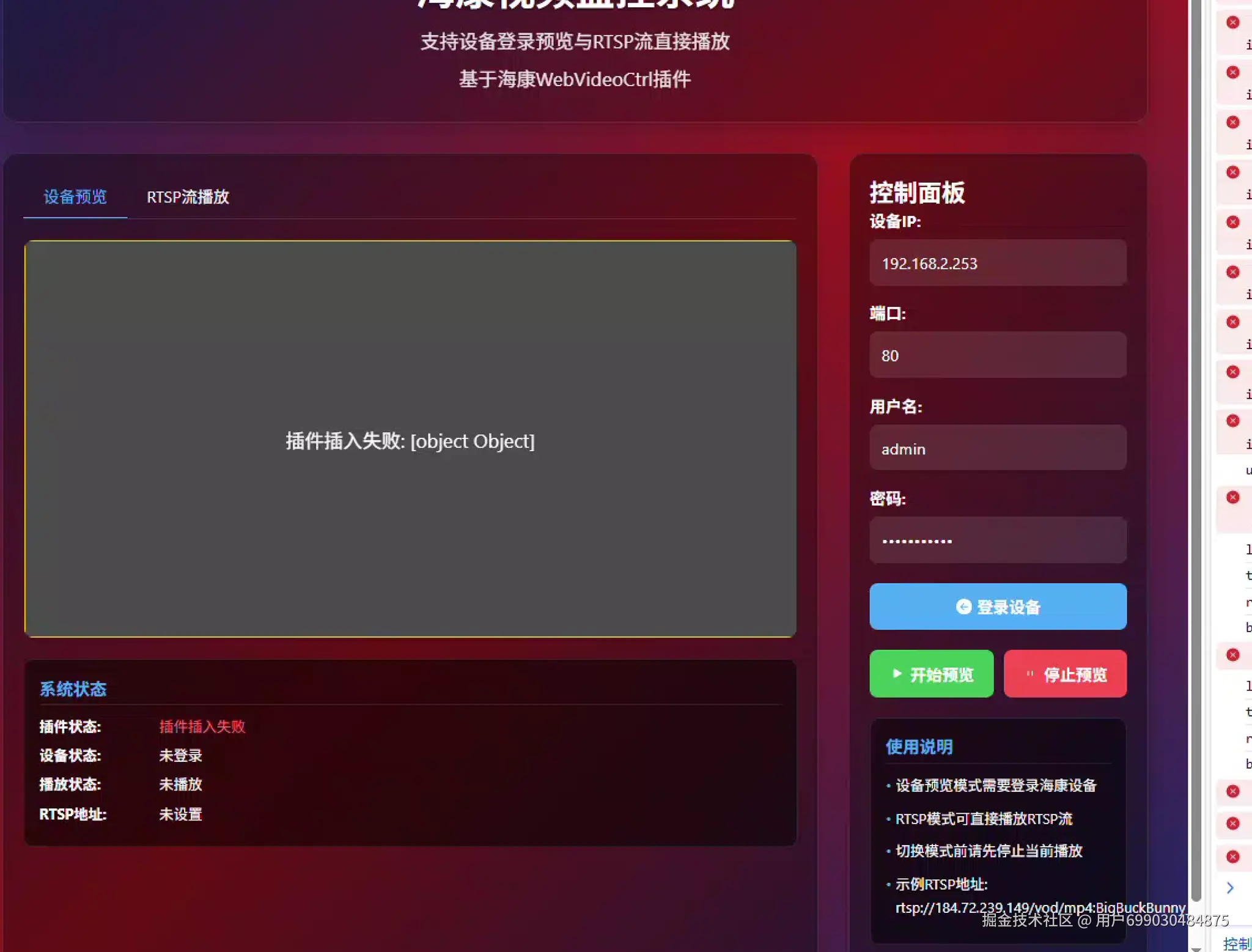
Task: Focus the 密码 password field
Action: 997,541
